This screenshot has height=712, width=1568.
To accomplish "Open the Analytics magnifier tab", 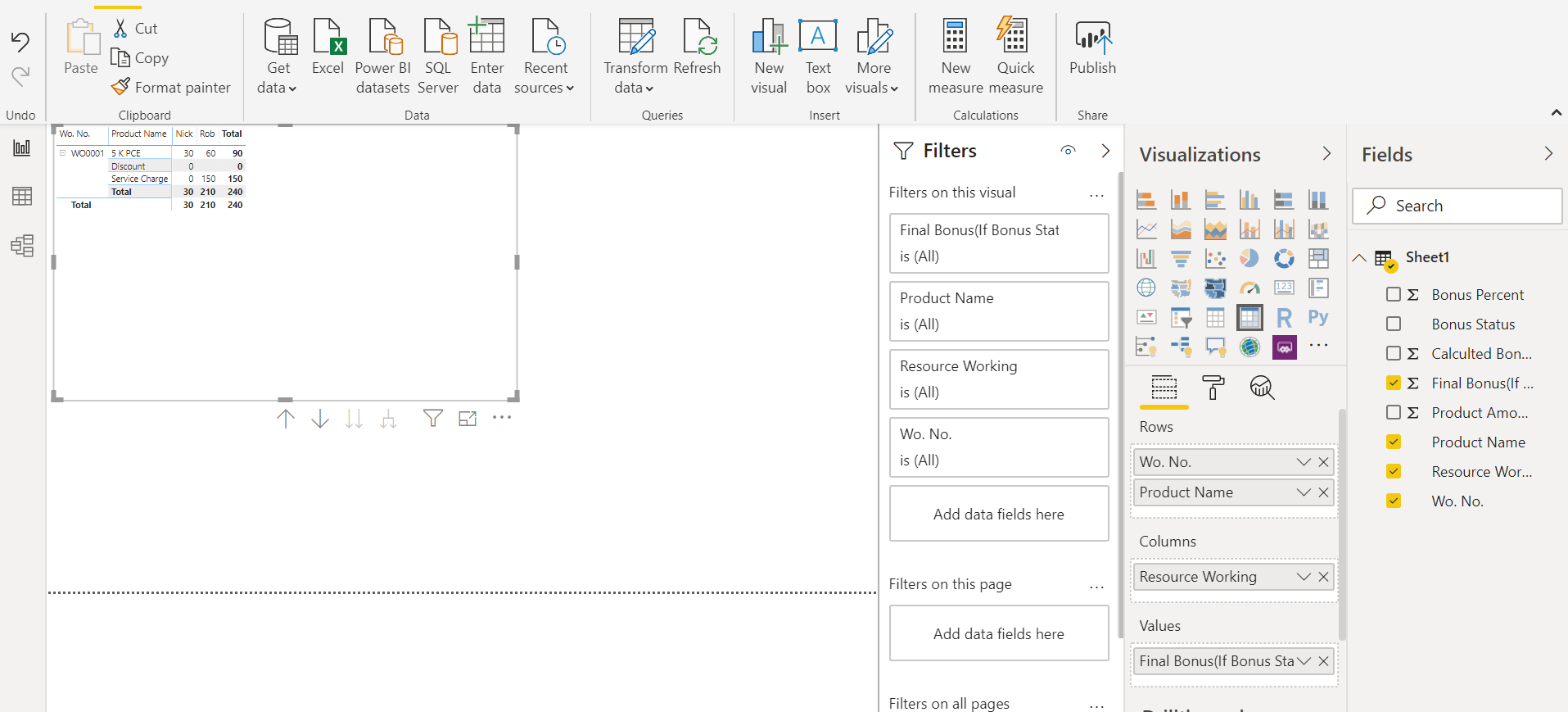I will point(1262,388).
